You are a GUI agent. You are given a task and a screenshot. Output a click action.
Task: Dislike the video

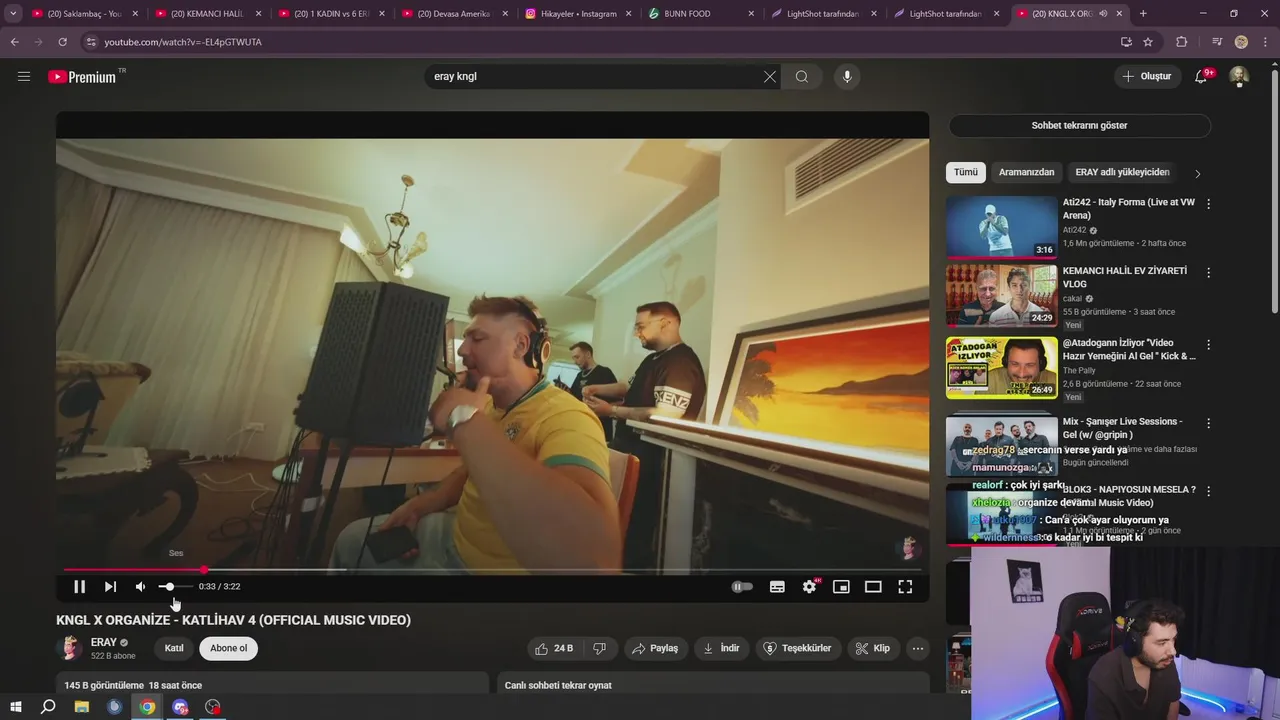click(x=600, y=648)
